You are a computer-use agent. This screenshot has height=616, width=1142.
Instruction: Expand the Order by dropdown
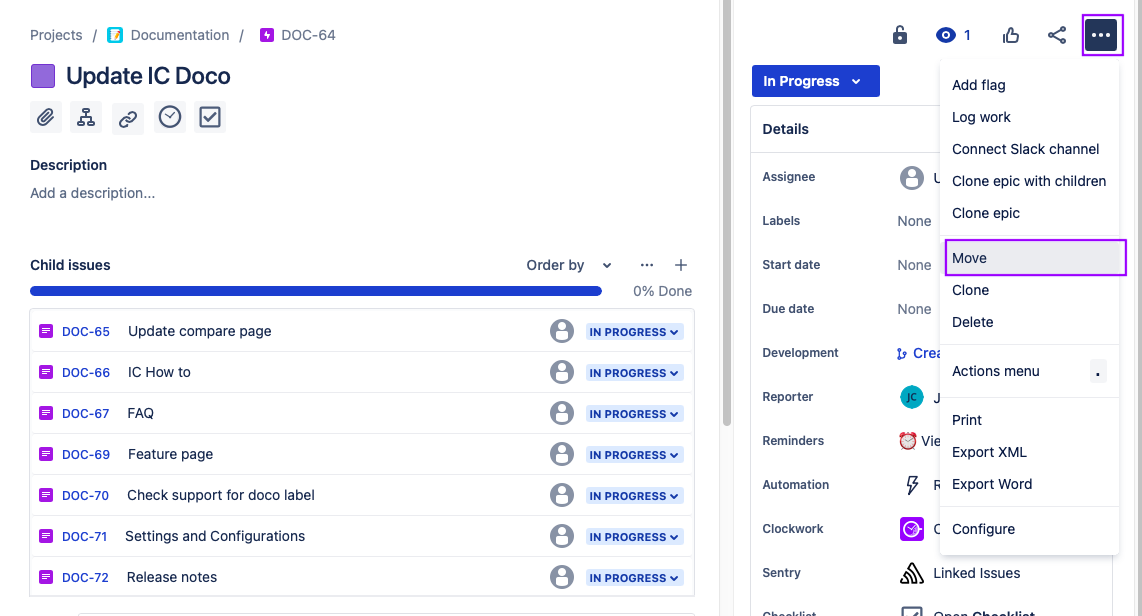[x=568, y=265]
